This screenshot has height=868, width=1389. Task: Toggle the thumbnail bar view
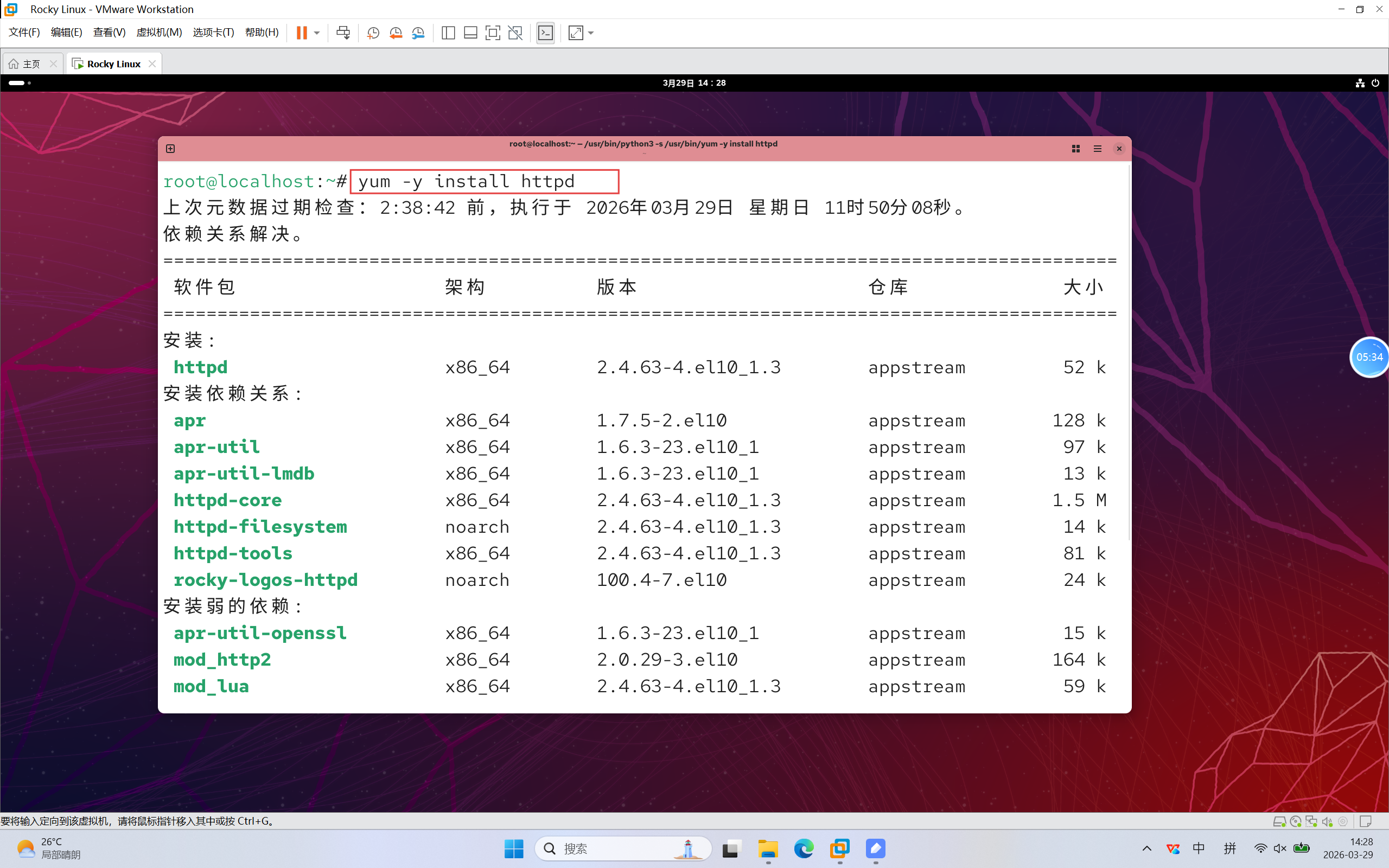click(470, 33)
